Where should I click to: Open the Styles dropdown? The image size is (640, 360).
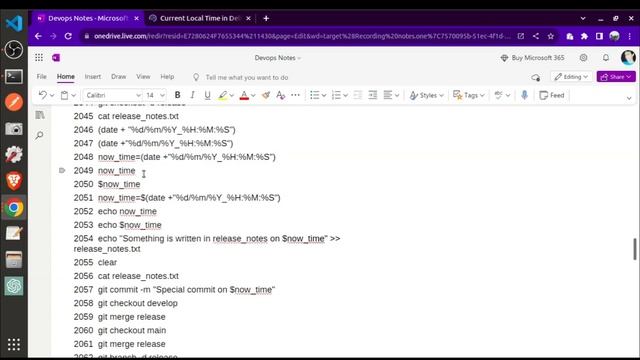(426, 95)
